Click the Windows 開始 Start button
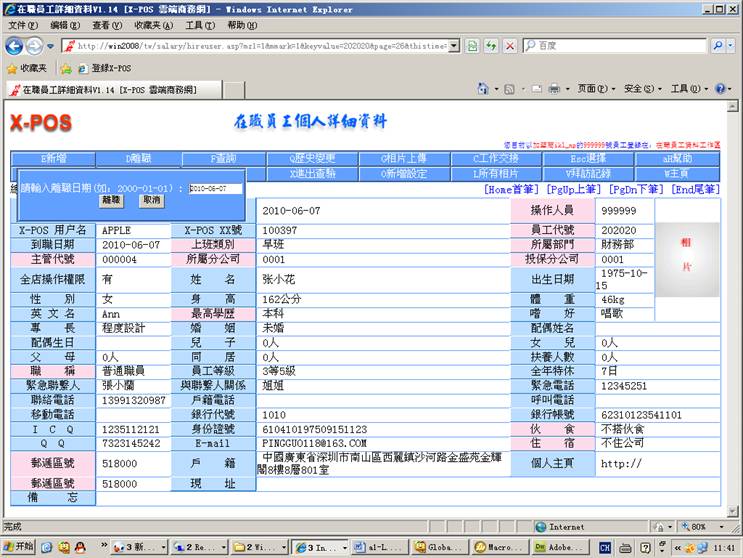 tap(18, 547)
